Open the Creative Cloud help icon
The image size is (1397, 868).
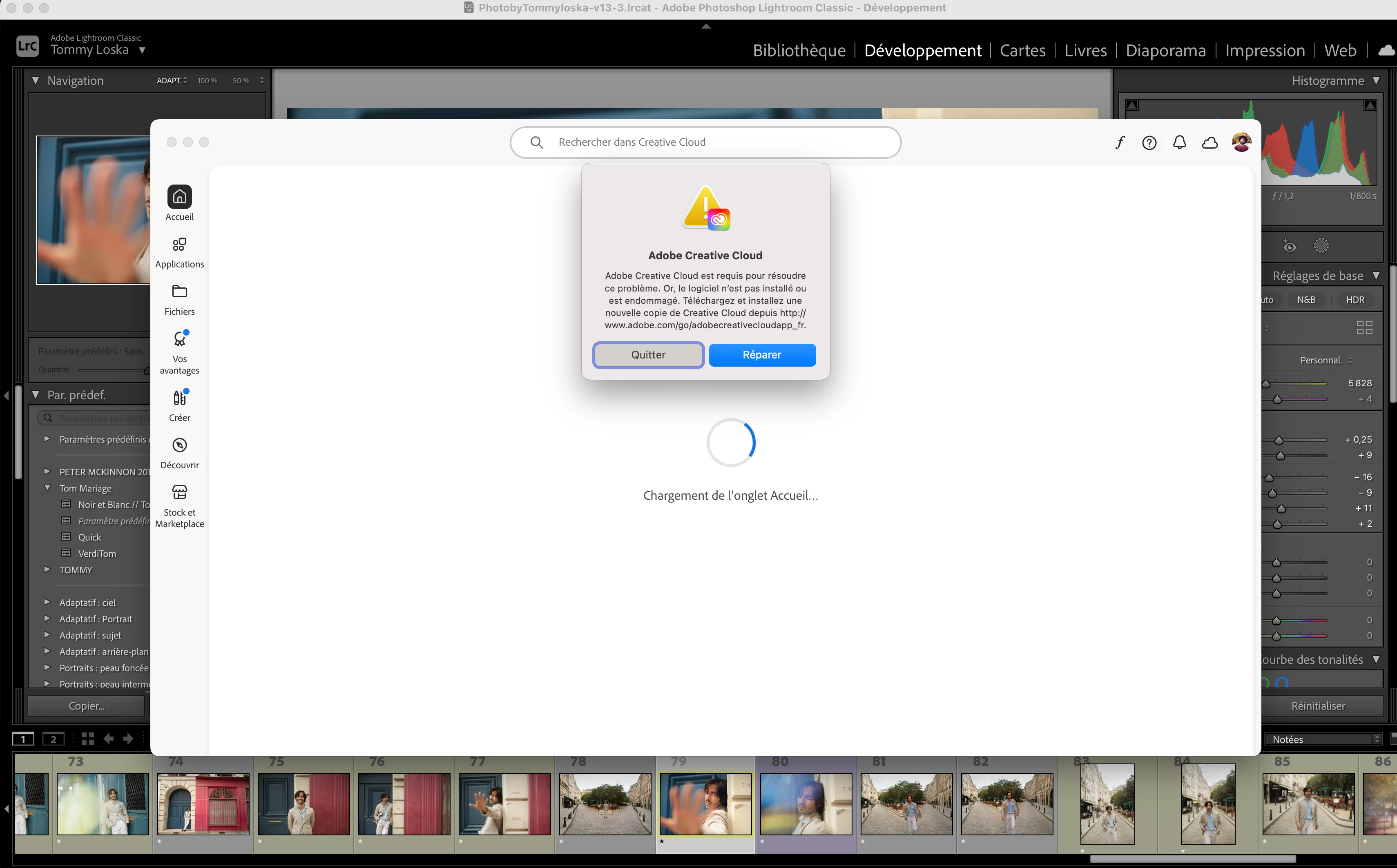[x=1149, y=142]
